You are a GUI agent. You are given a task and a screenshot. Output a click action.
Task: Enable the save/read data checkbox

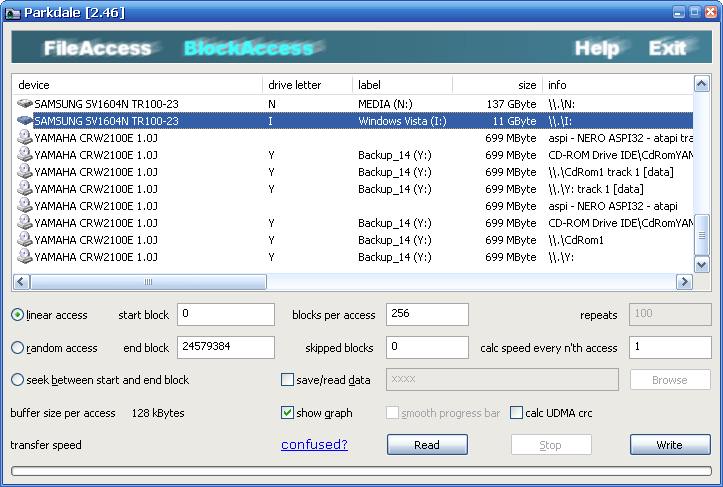point(288,380)
